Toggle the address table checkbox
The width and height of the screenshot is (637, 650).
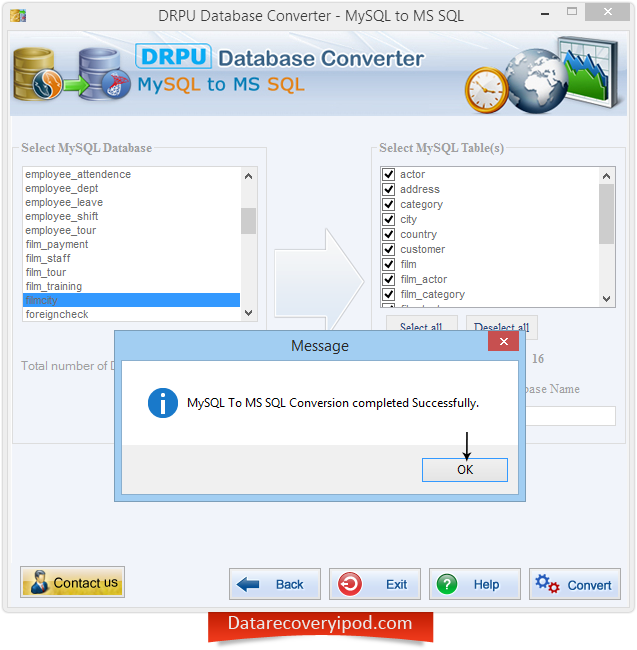[388, 189]
